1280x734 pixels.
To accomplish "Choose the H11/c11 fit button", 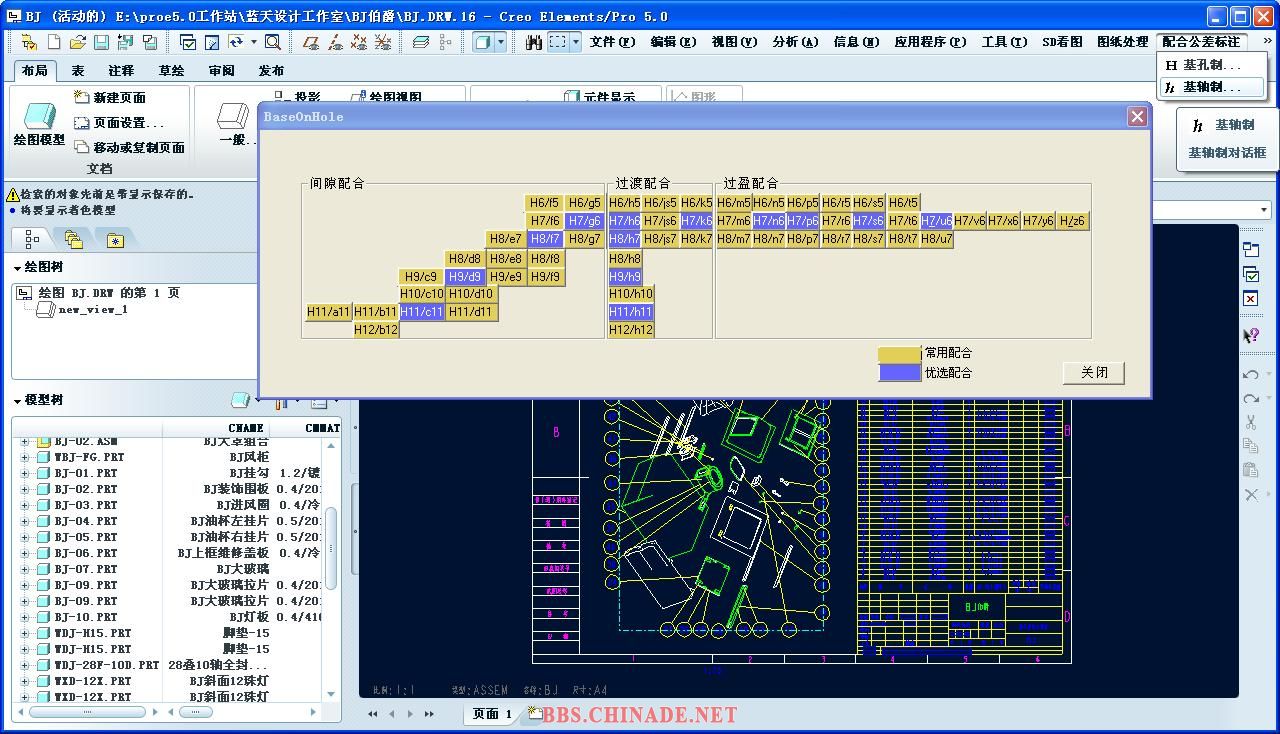I will 421,312.
